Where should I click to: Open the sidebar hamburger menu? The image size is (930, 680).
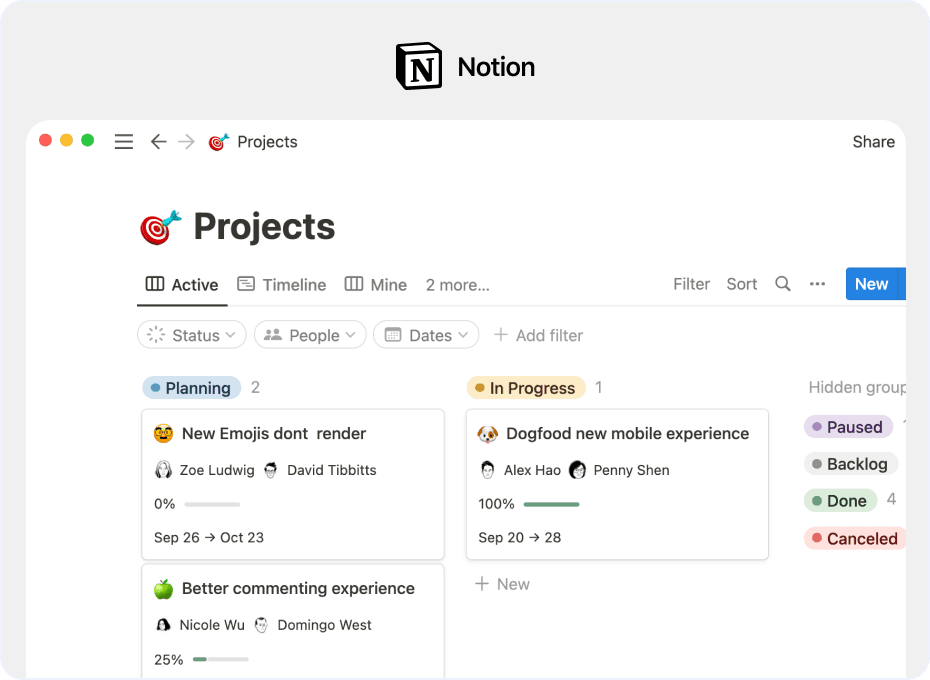[x=123, y=142]
